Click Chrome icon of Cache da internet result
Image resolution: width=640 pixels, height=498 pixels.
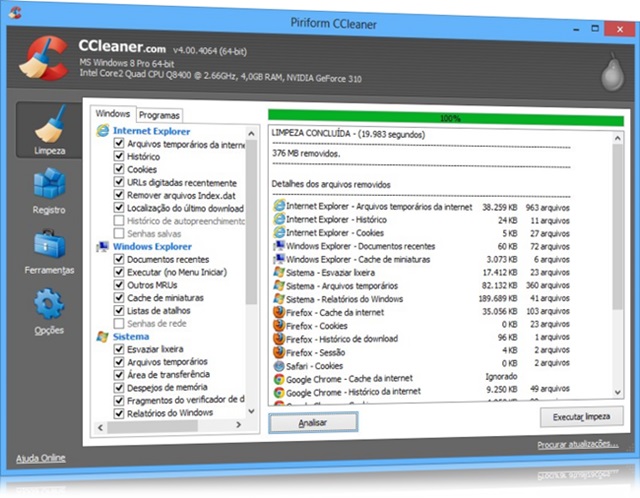click(x=279, y=379)
